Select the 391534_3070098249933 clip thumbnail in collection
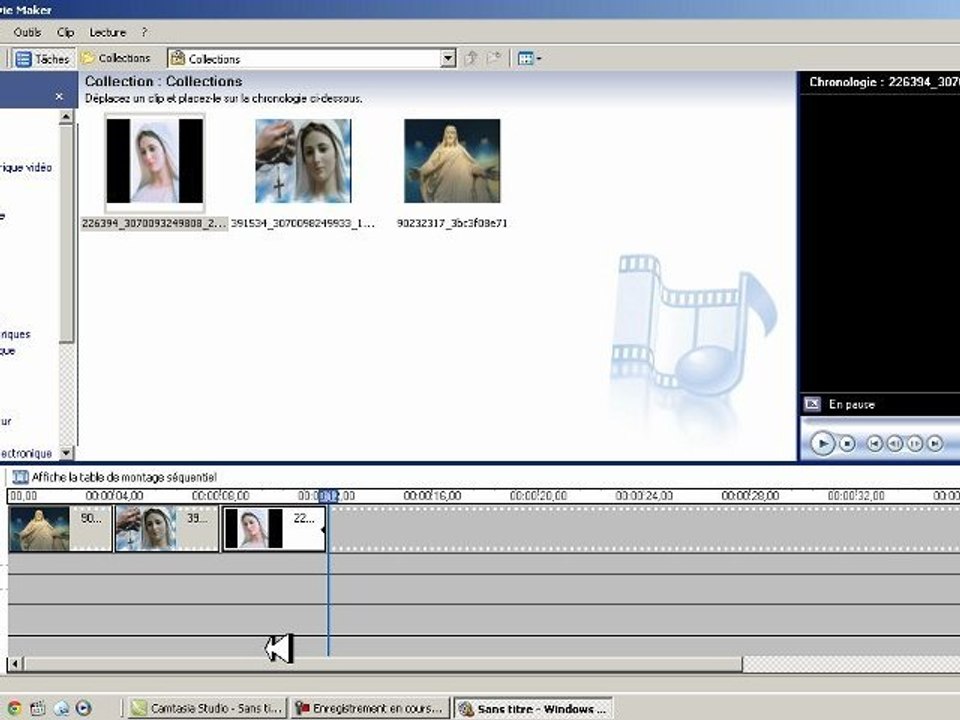The image size is (960, 720). point(303,161)
